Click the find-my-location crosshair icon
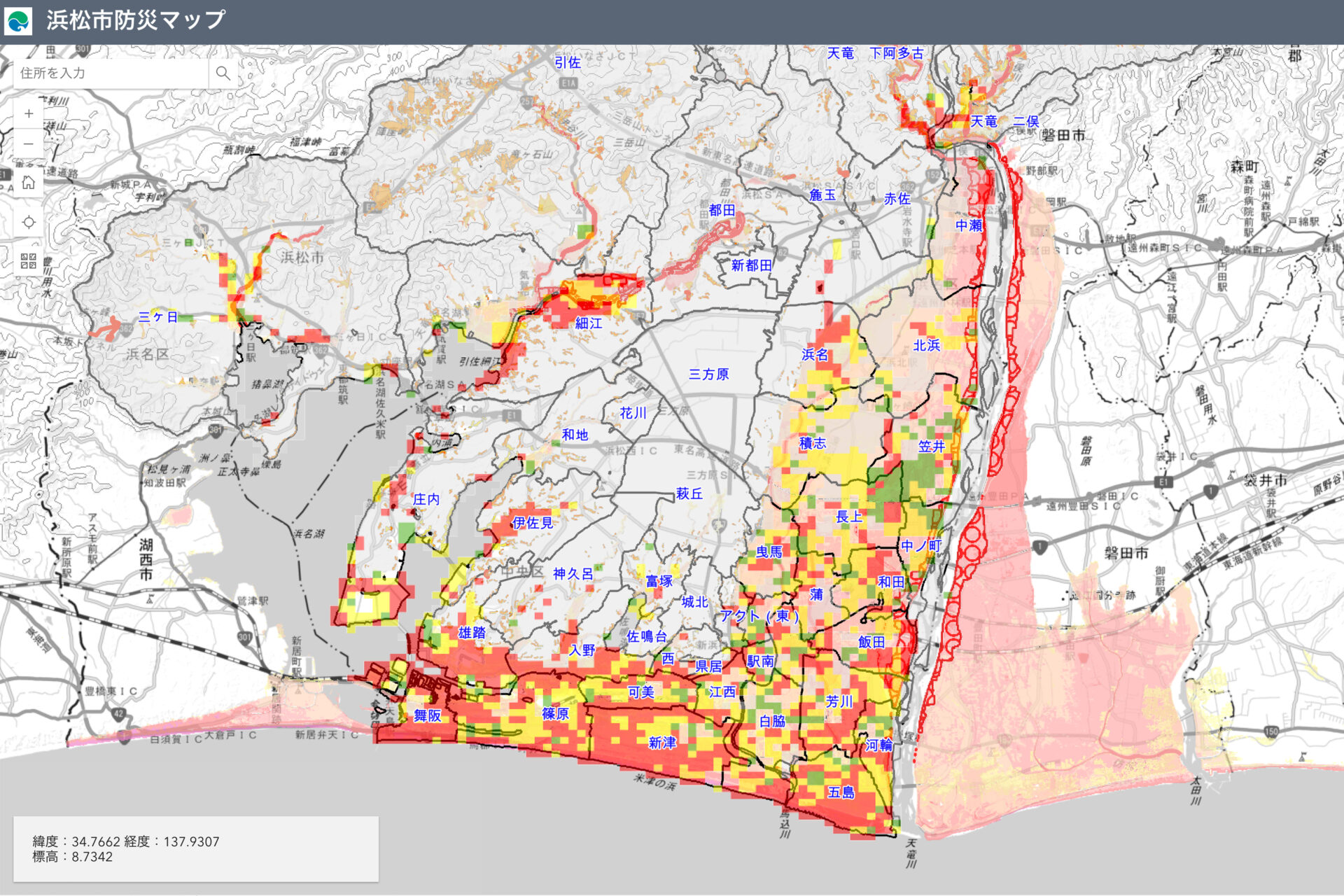The image size is (1344, 896). (28, 222)
